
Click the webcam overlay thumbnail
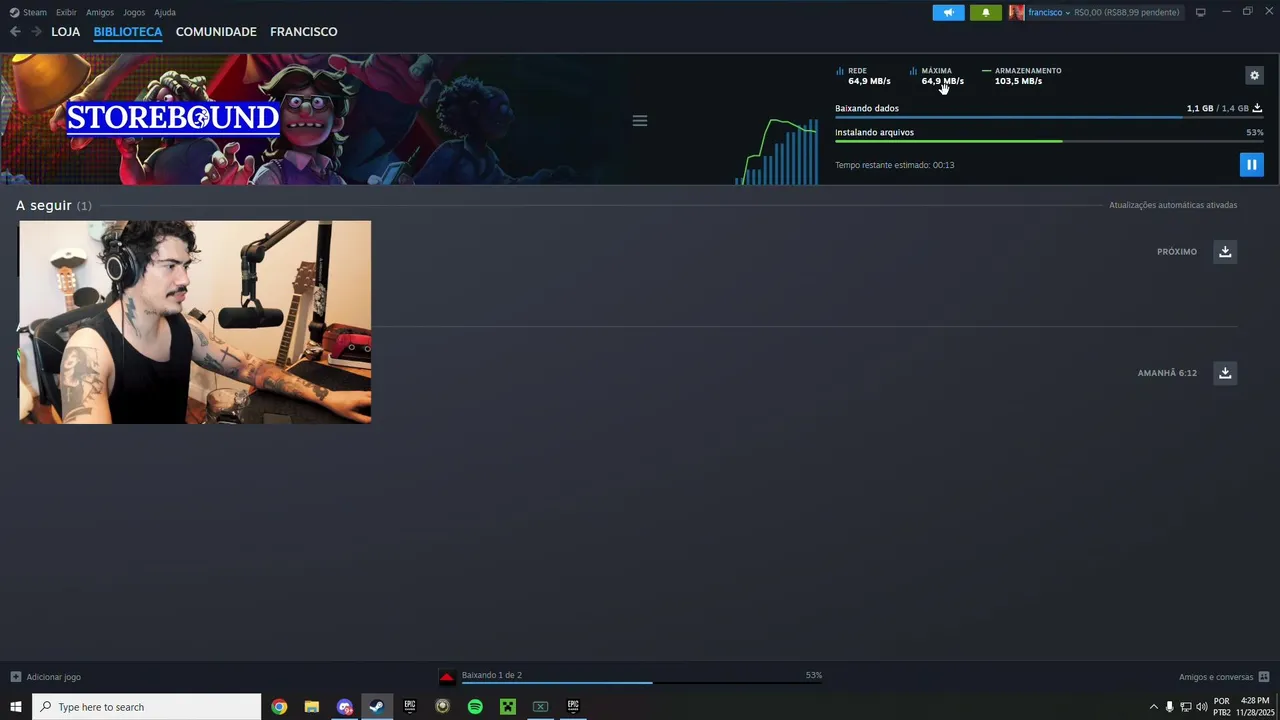point(195,322)
